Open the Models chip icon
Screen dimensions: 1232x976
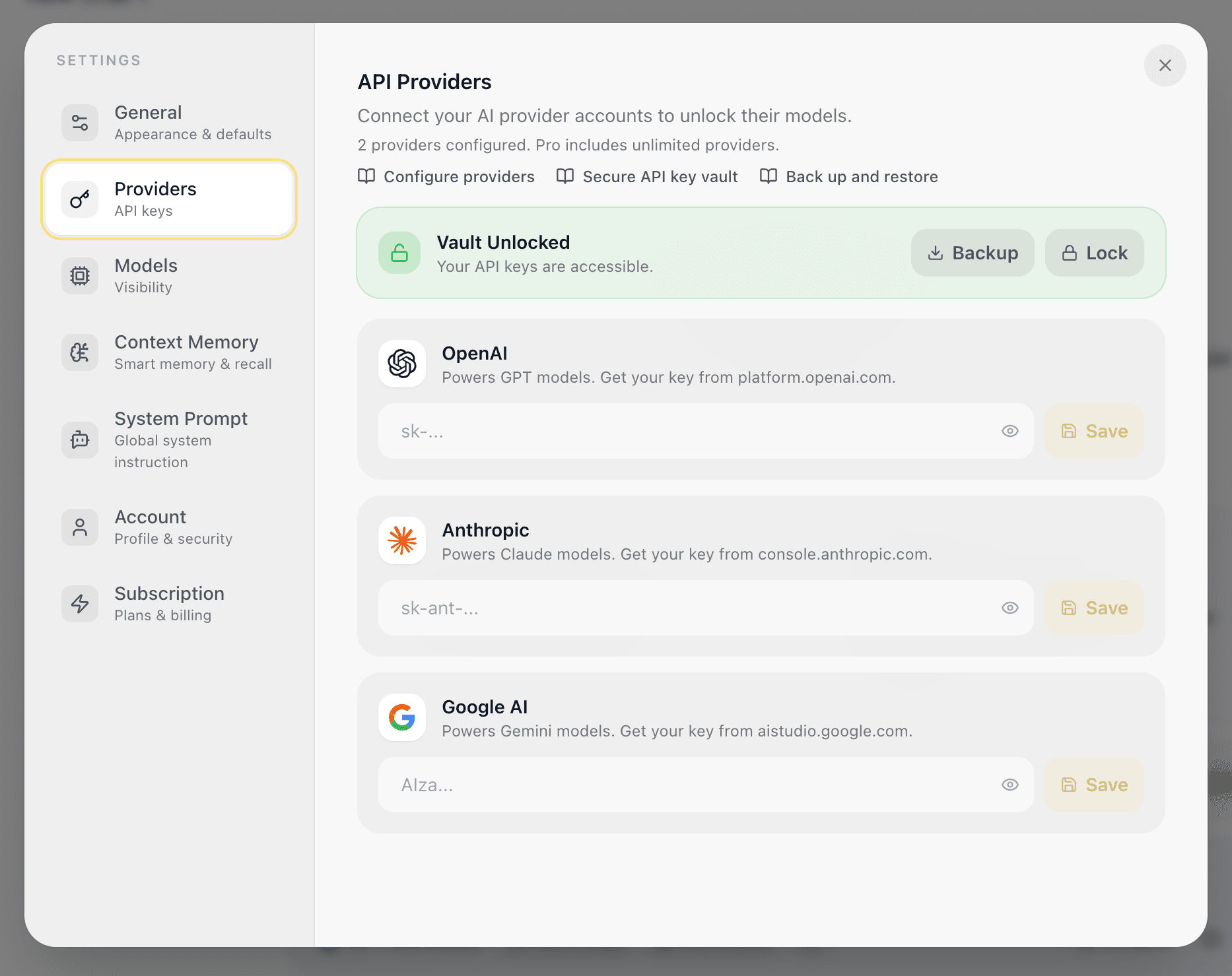pyautogui.click(x=80, y=276)
